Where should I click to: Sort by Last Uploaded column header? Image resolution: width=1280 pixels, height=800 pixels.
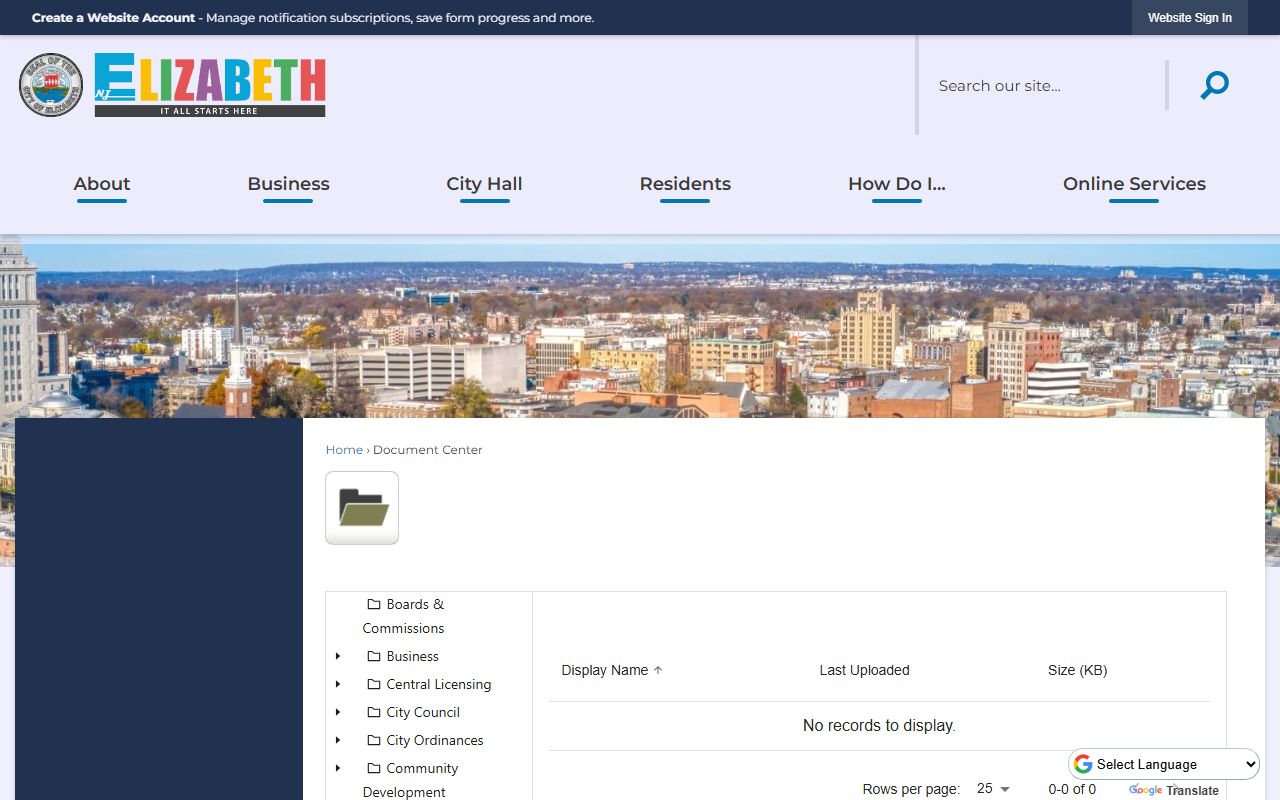[864, 670]
